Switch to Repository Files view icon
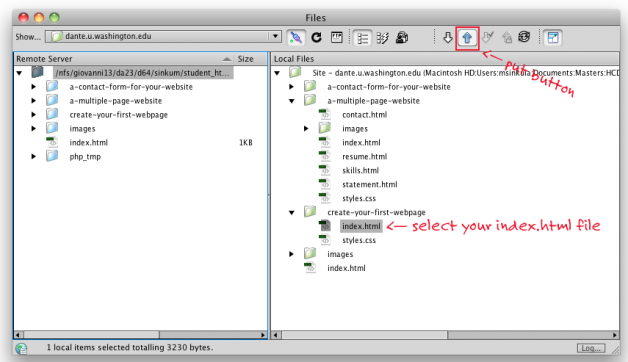 tap(402, 38)
